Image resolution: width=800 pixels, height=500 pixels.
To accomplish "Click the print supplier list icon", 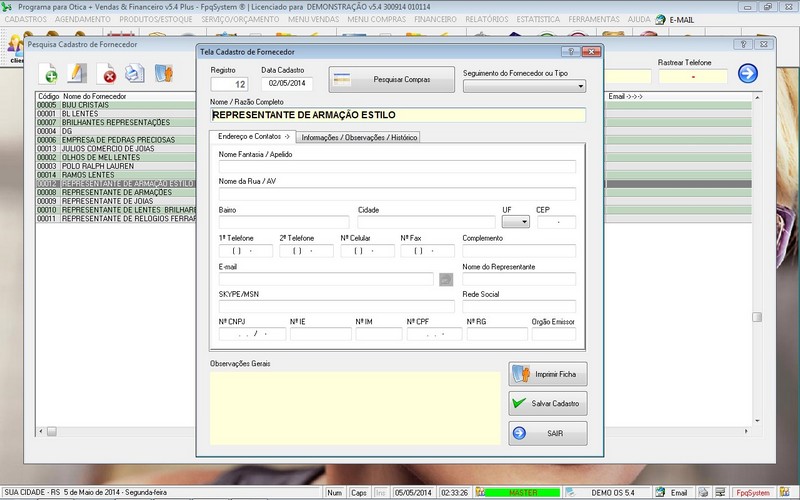I will [134, 73].
